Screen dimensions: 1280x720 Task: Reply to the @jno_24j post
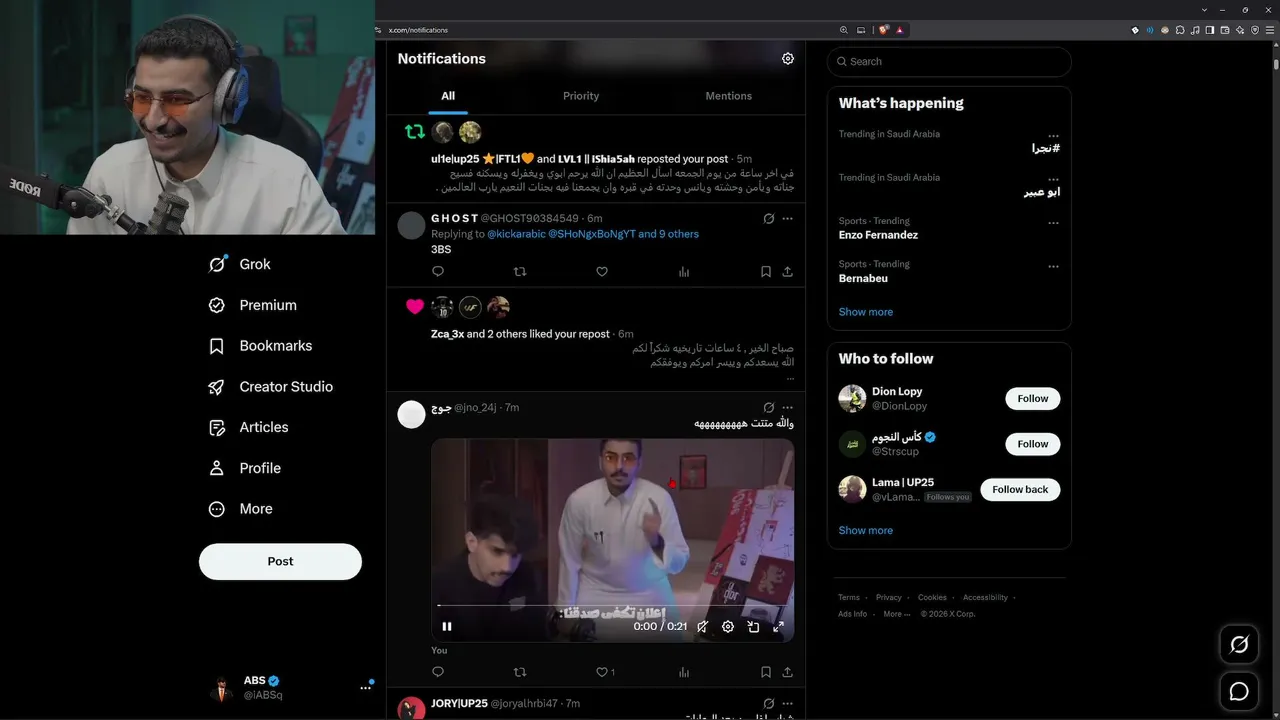click(438, 672)
